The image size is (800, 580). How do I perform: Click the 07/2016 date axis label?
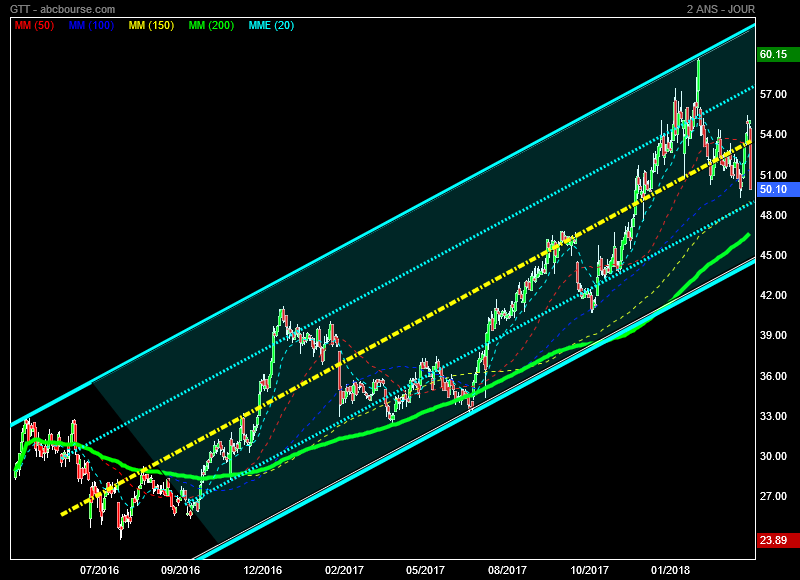coord(99,570)
